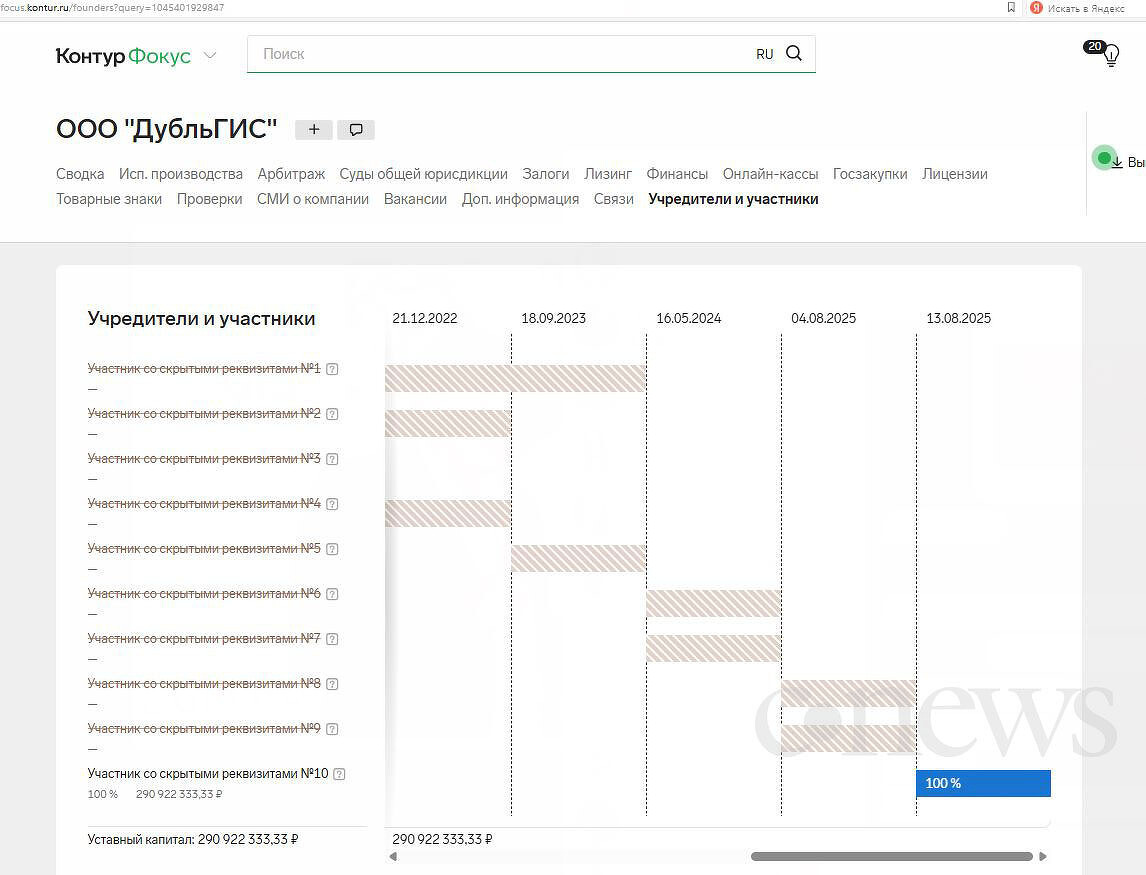Open help icon for участник №7
Image resolution: width=1146 pixels, height=875 pixels.
[x=332, y=639]
